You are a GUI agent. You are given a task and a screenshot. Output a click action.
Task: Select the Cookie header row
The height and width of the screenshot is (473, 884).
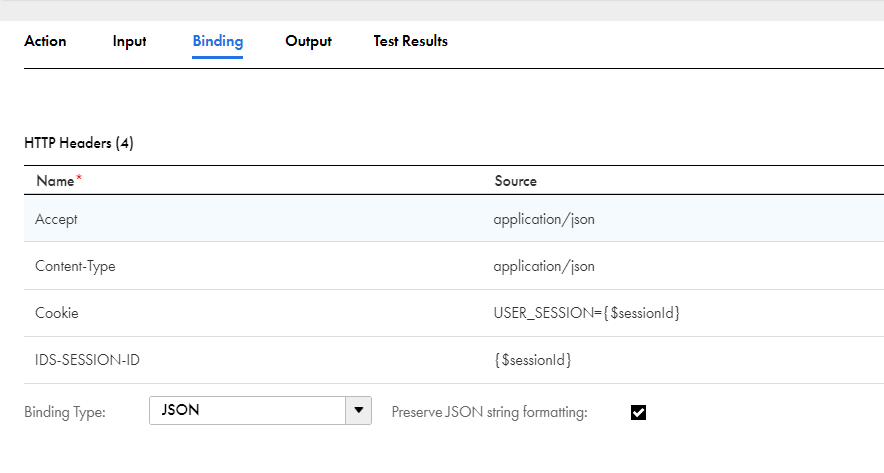(x=454, y=313)
